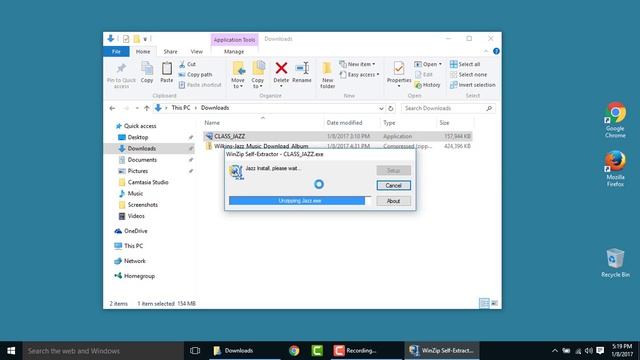Open the Manage tab under Application Tools

tap(234, 51)
